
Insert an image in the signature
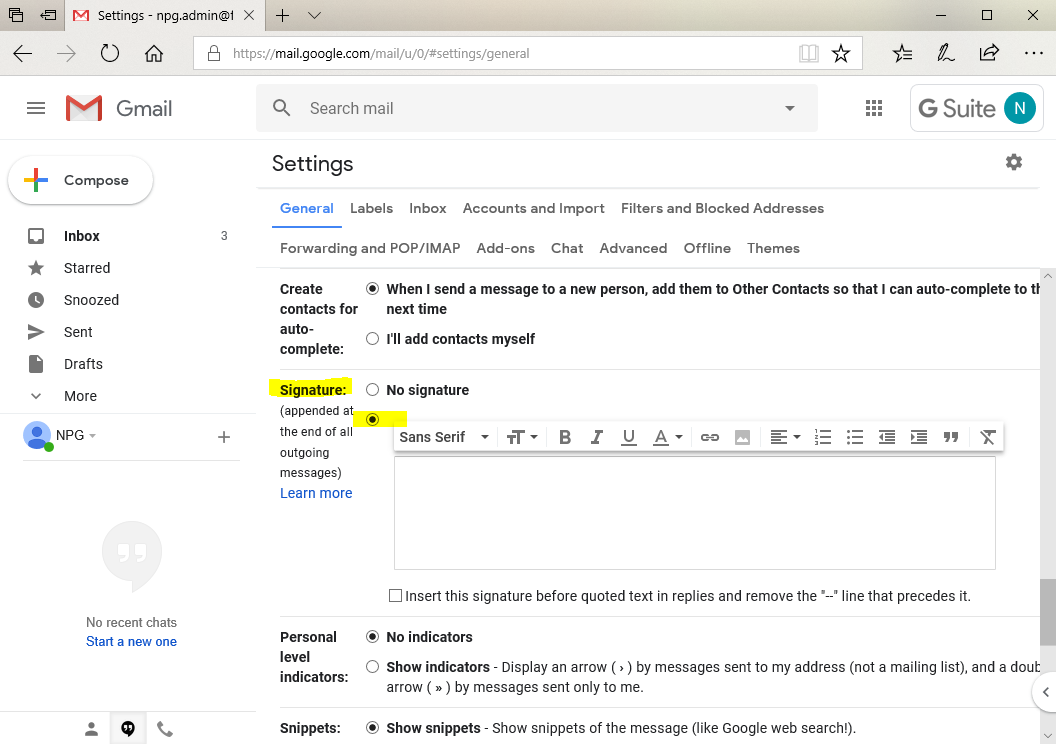742,437
